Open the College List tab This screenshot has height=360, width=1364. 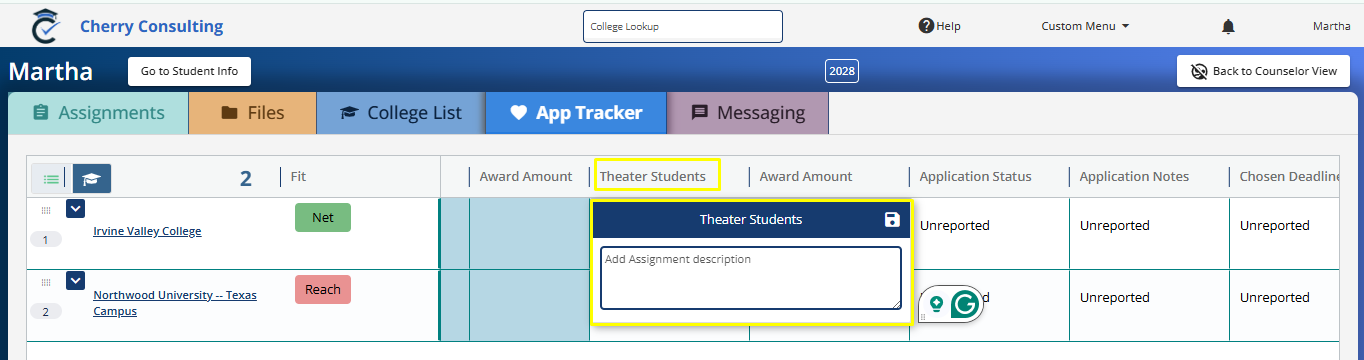401,113
